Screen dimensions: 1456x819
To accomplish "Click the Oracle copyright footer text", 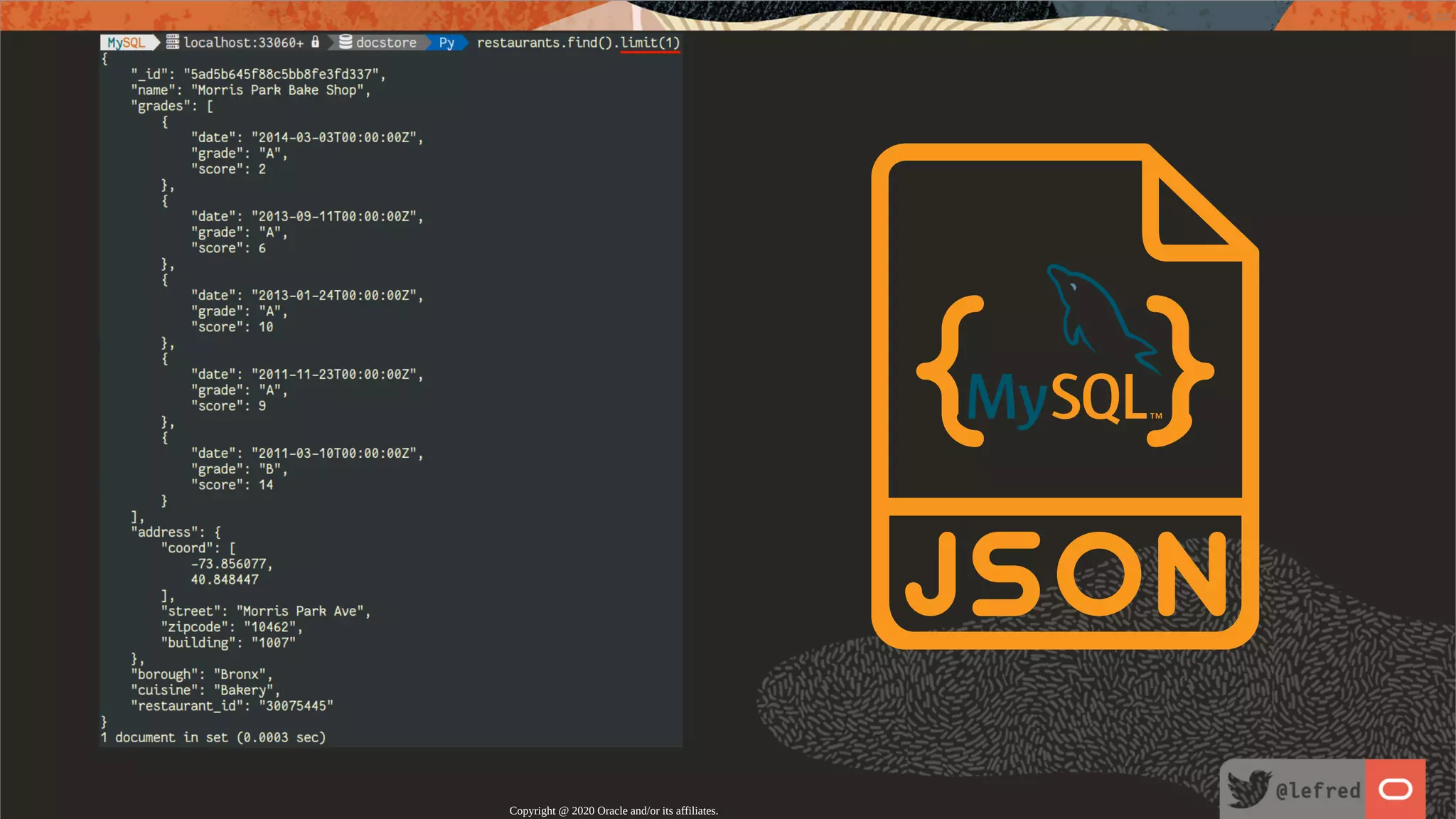I will coord(614,810).
